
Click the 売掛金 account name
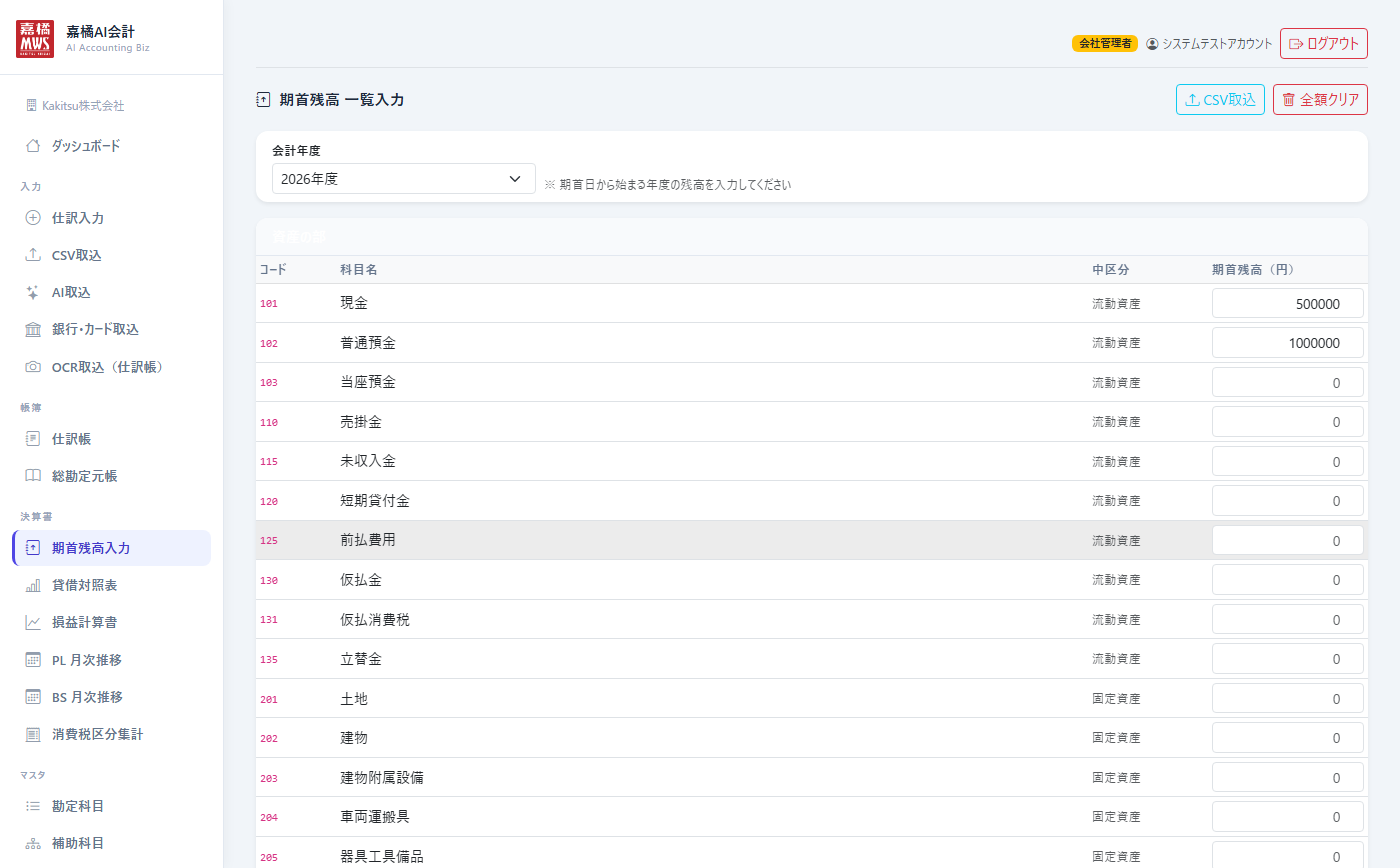(361, 422)
